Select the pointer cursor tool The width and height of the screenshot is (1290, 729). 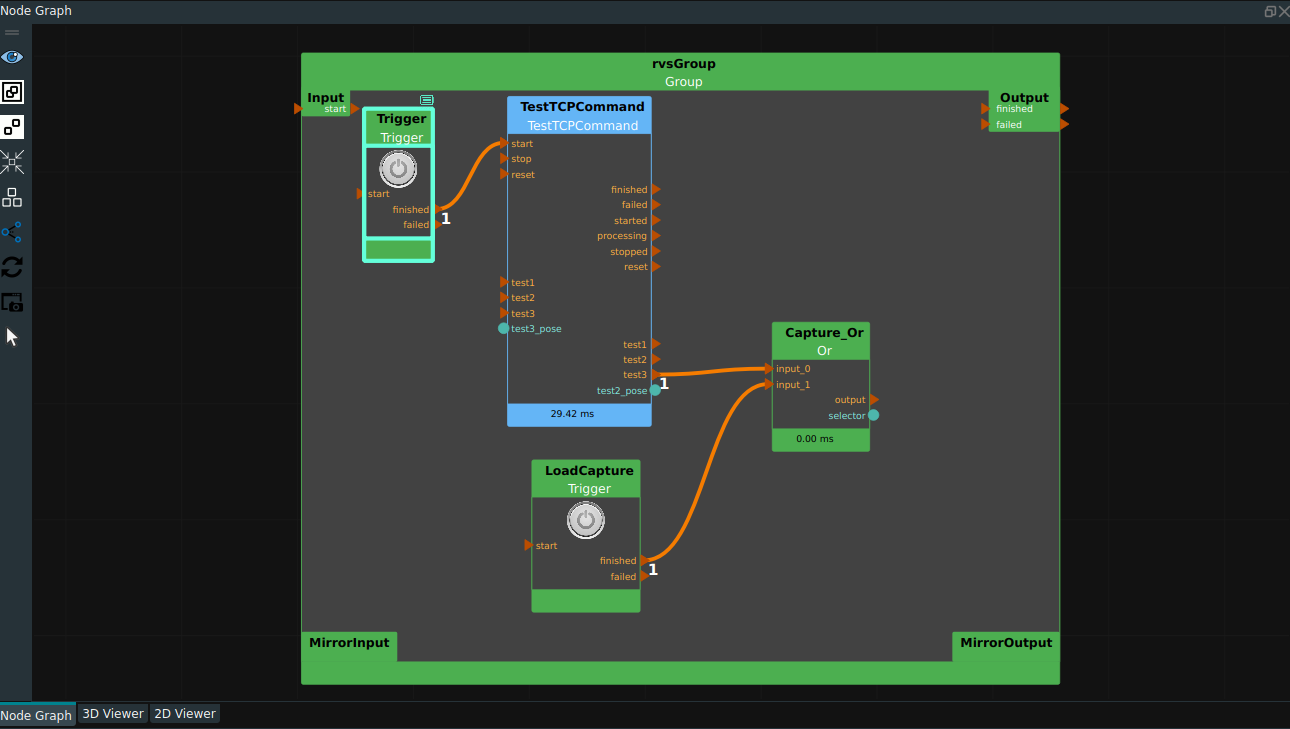point(12,337)
